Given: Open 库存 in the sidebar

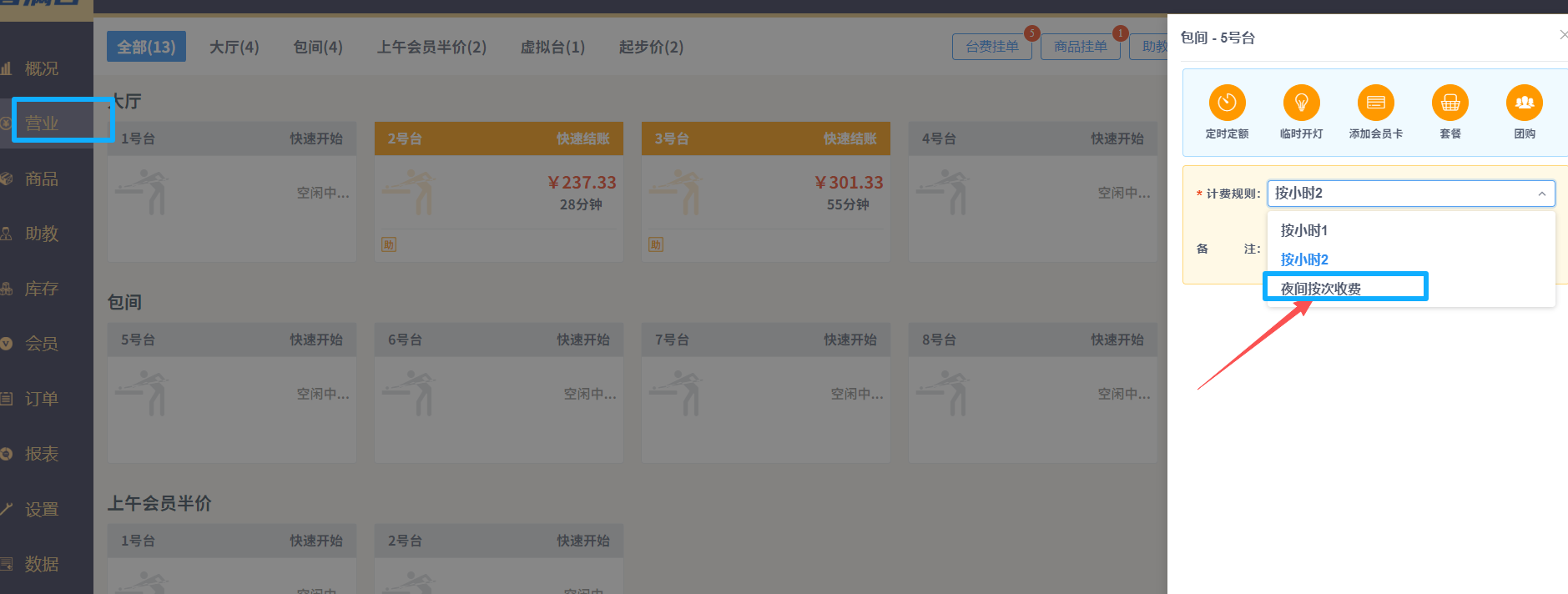Looking at the screenshot, I should (42, 289).
